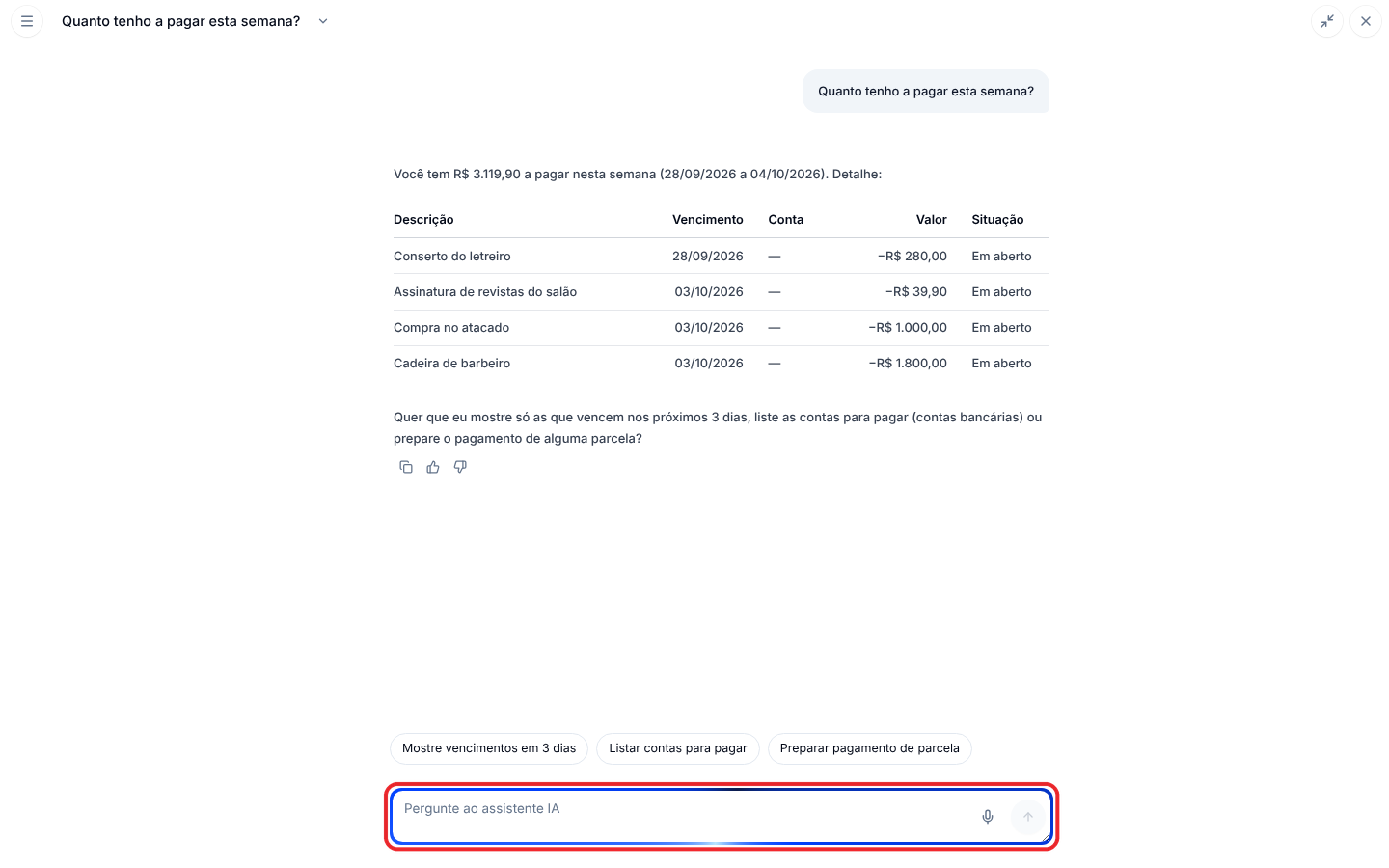This screenshot has height=868, width=1389.
Task: Click the "Conta" column header
Action: point(786,220)
